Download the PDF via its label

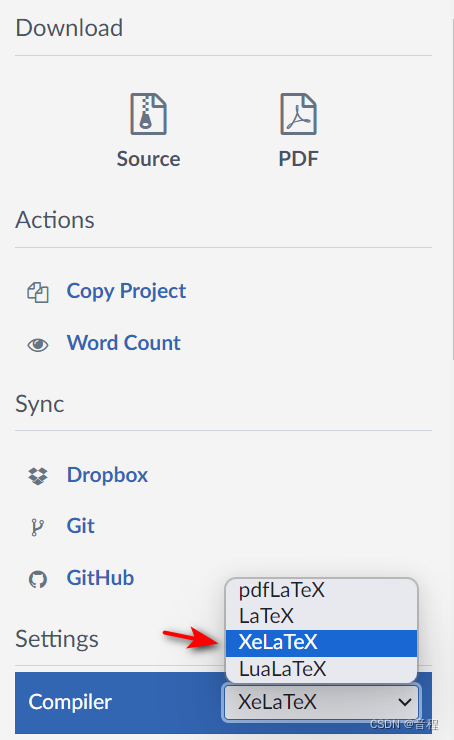[x=298, y=159]
